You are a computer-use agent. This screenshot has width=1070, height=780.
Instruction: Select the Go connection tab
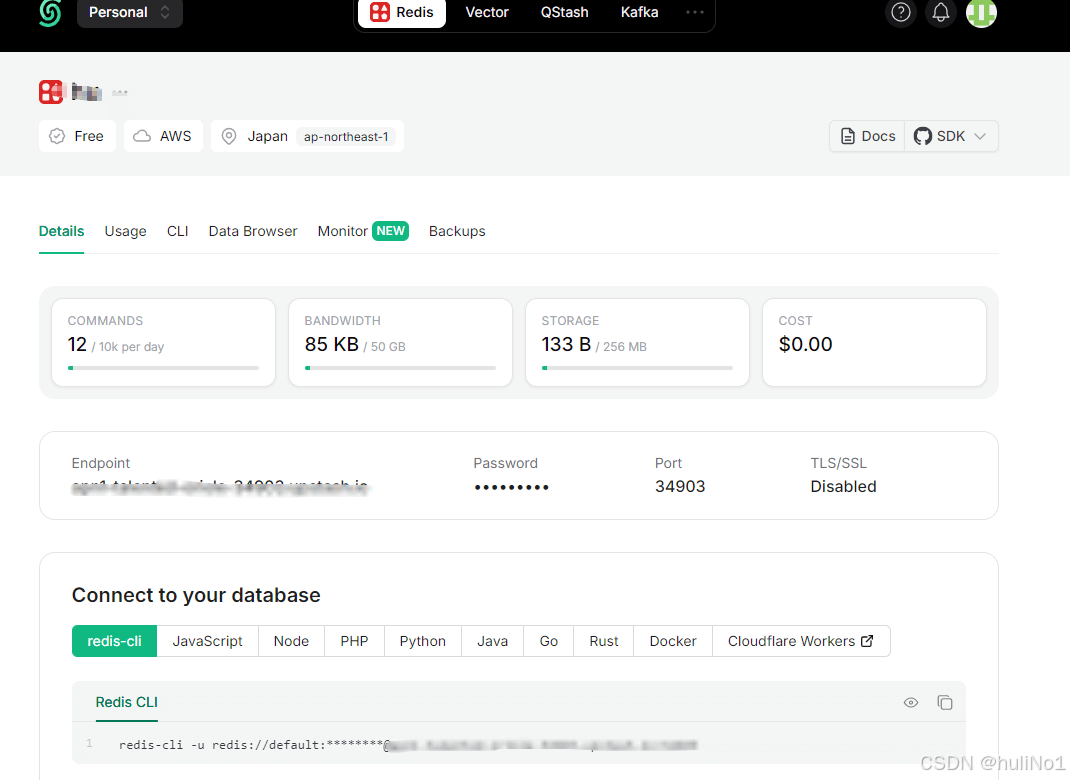point(549,641)
